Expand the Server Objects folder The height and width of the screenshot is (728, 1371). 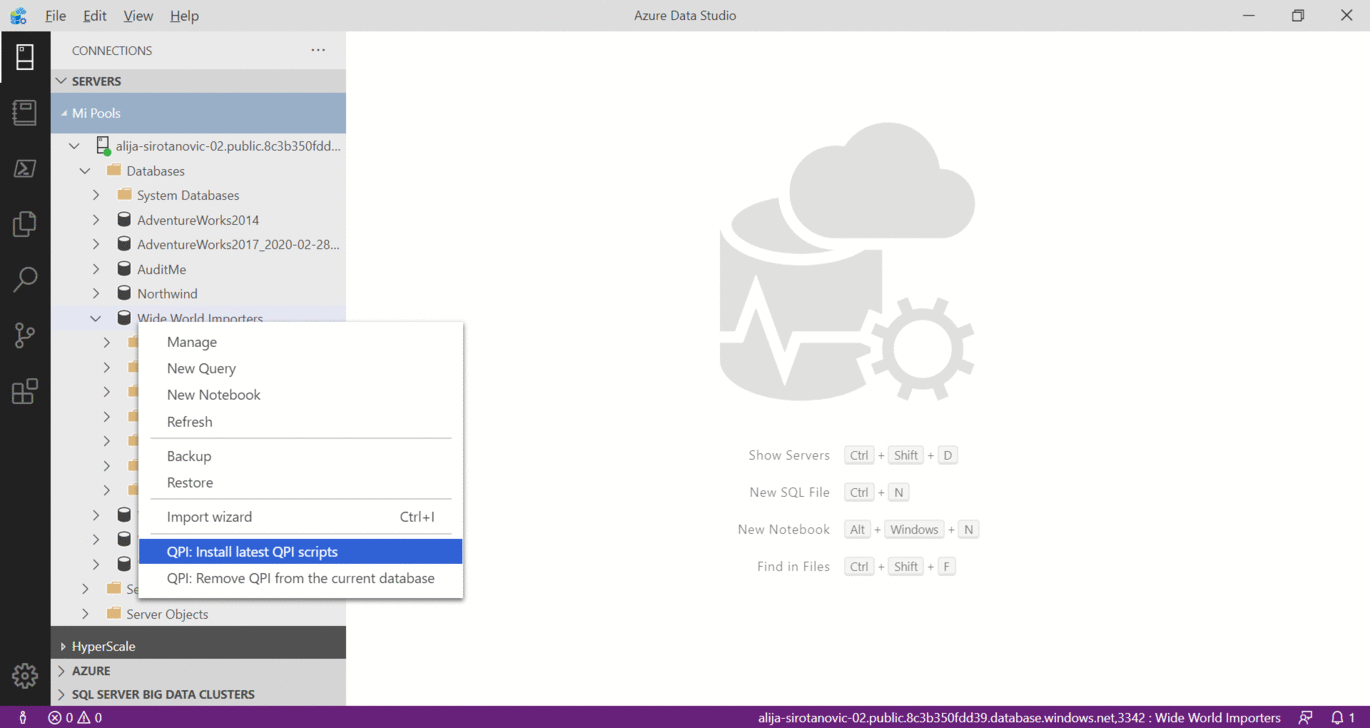pos(85,614)
